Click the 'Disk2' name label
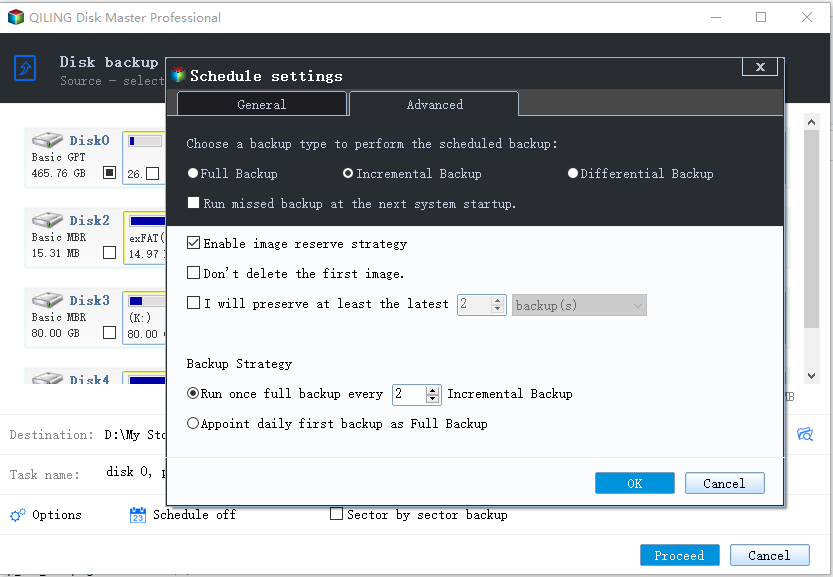 pyautogui.click(x=89, y=220)
